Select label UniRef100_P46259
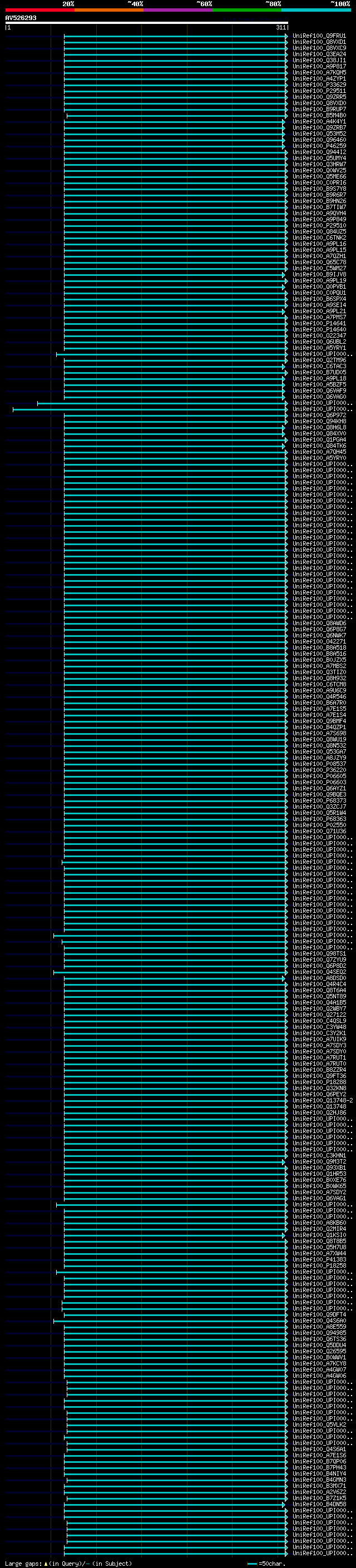The width and height of the screenshot is (356, 1568). click(319, 146)
